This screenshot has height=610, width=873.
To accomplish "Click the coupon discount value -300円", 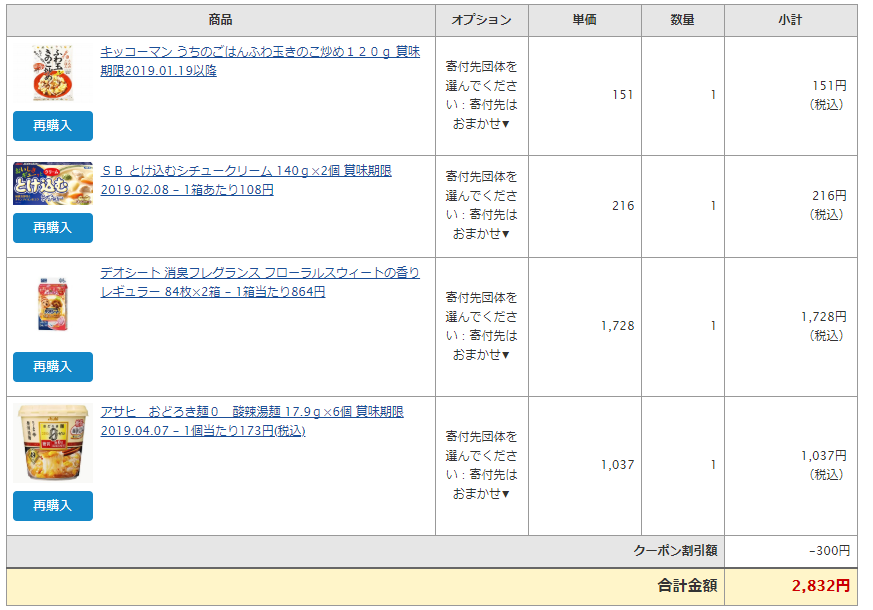I will pyautogui.click(x=830, y=551).
